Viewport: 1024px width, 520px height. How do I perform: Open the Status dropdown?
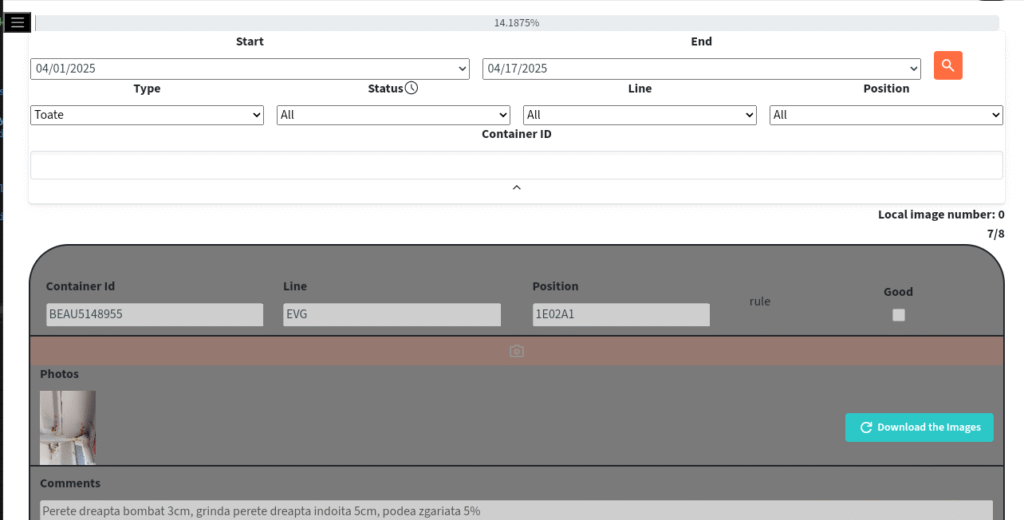click(393, 115)
